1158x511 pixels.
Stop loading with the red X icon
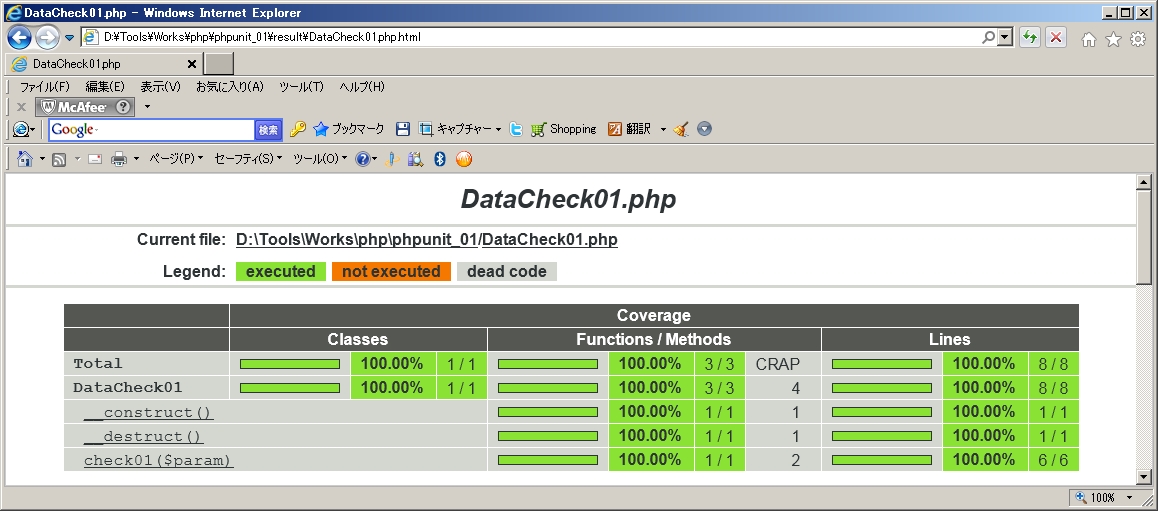coord(1056,38)
